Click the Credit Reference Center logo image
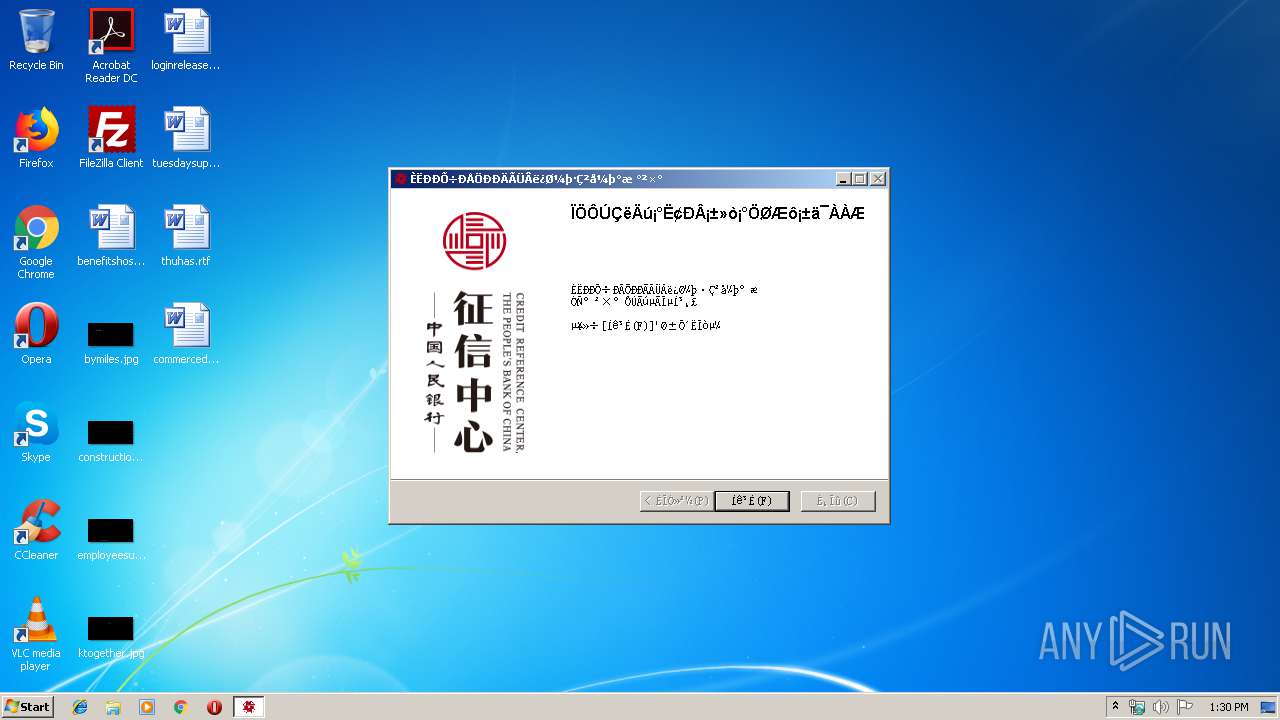1280x720 pixels. (475, 332)
